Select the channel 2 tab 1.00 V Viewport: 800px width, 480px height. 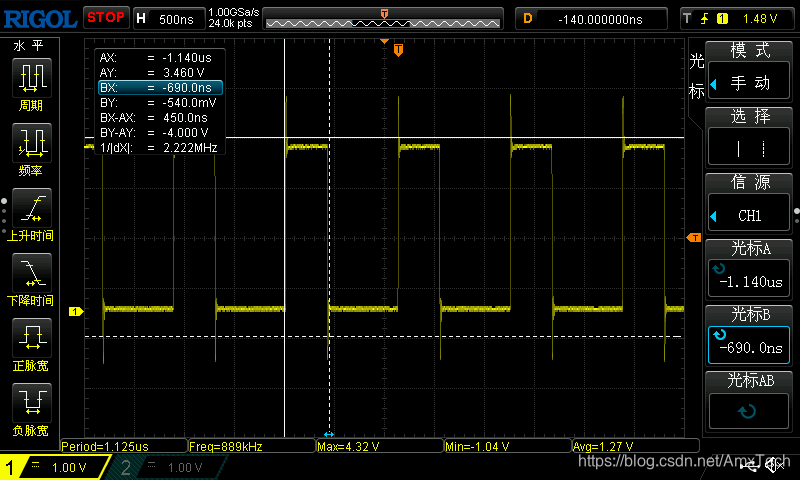168,467
